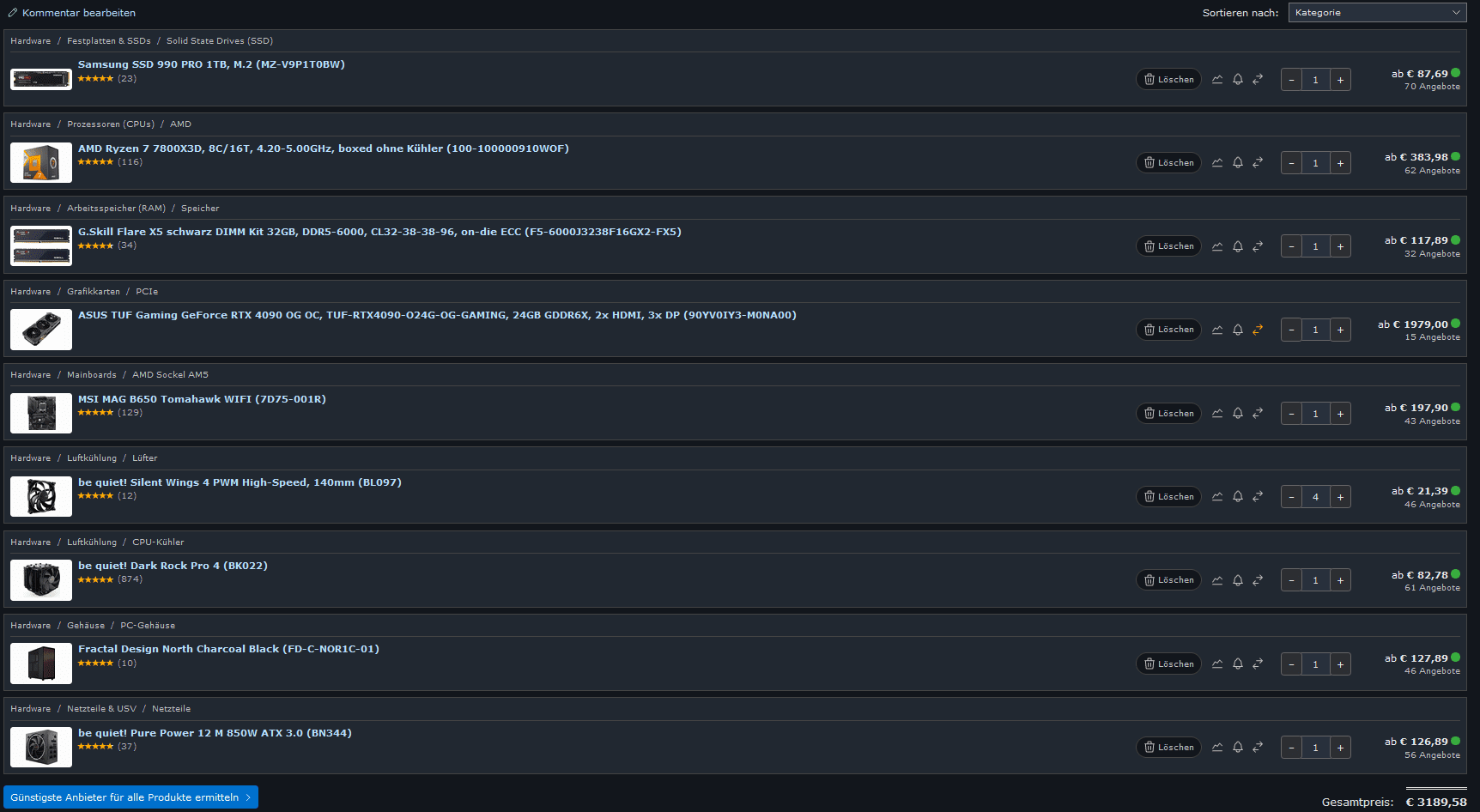Click quantity input field for Dark Rock Pro 4
This screenshot has width=1480, height=812.
pyautogui.click(x=1315, y=580)
